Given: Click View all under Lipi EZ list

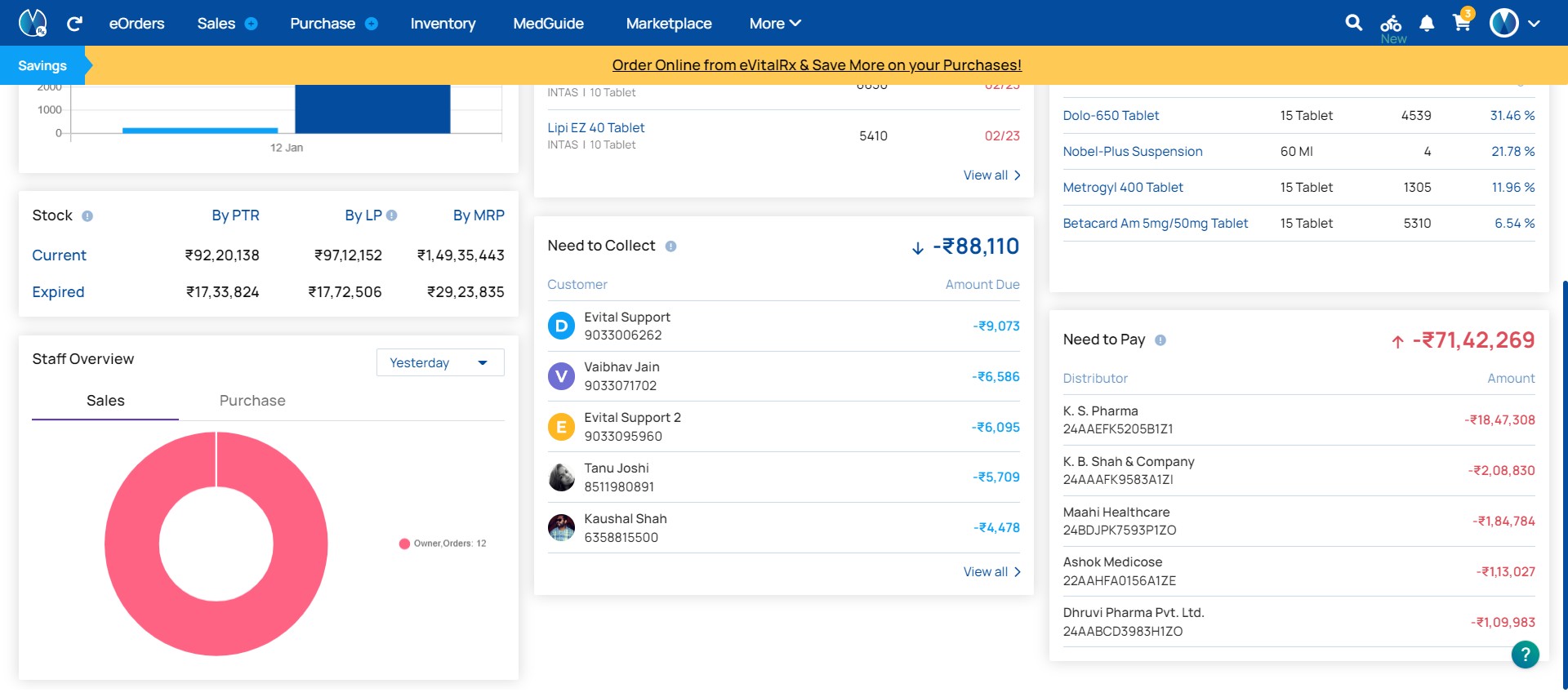Looking at the screenshot, I should point(992,175).
